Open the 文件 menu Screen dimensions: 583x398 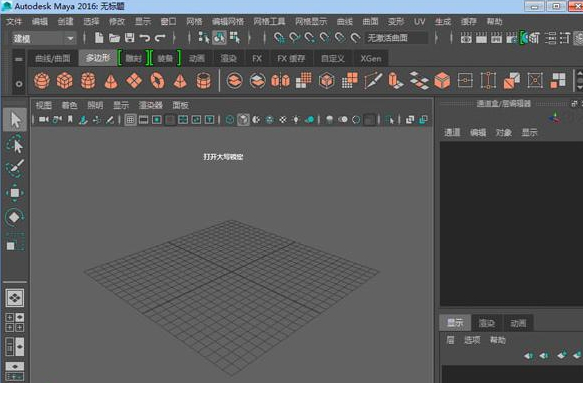[14, 22]
